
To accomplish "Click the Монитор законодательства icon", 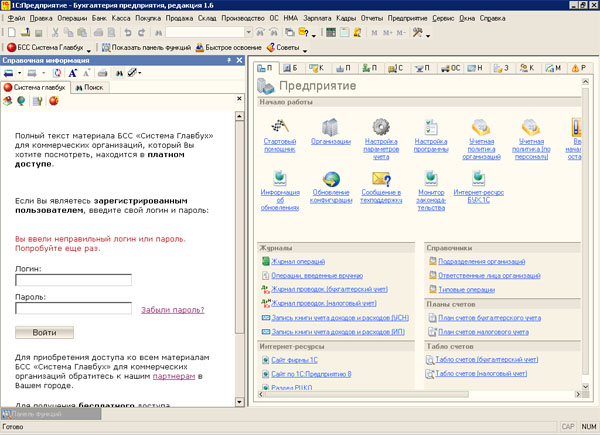I will point(430,177).
